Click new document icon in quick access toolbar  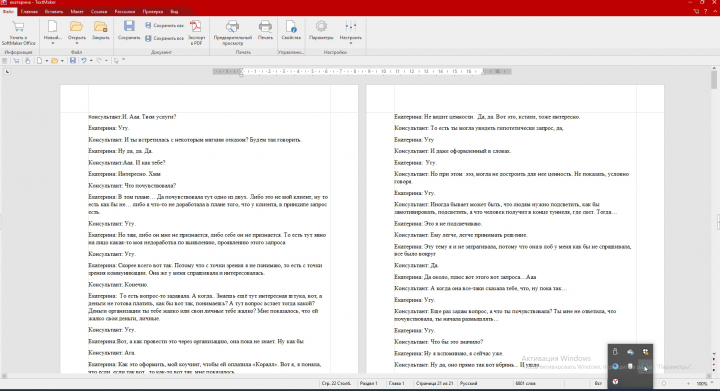(x=39, y=61)
